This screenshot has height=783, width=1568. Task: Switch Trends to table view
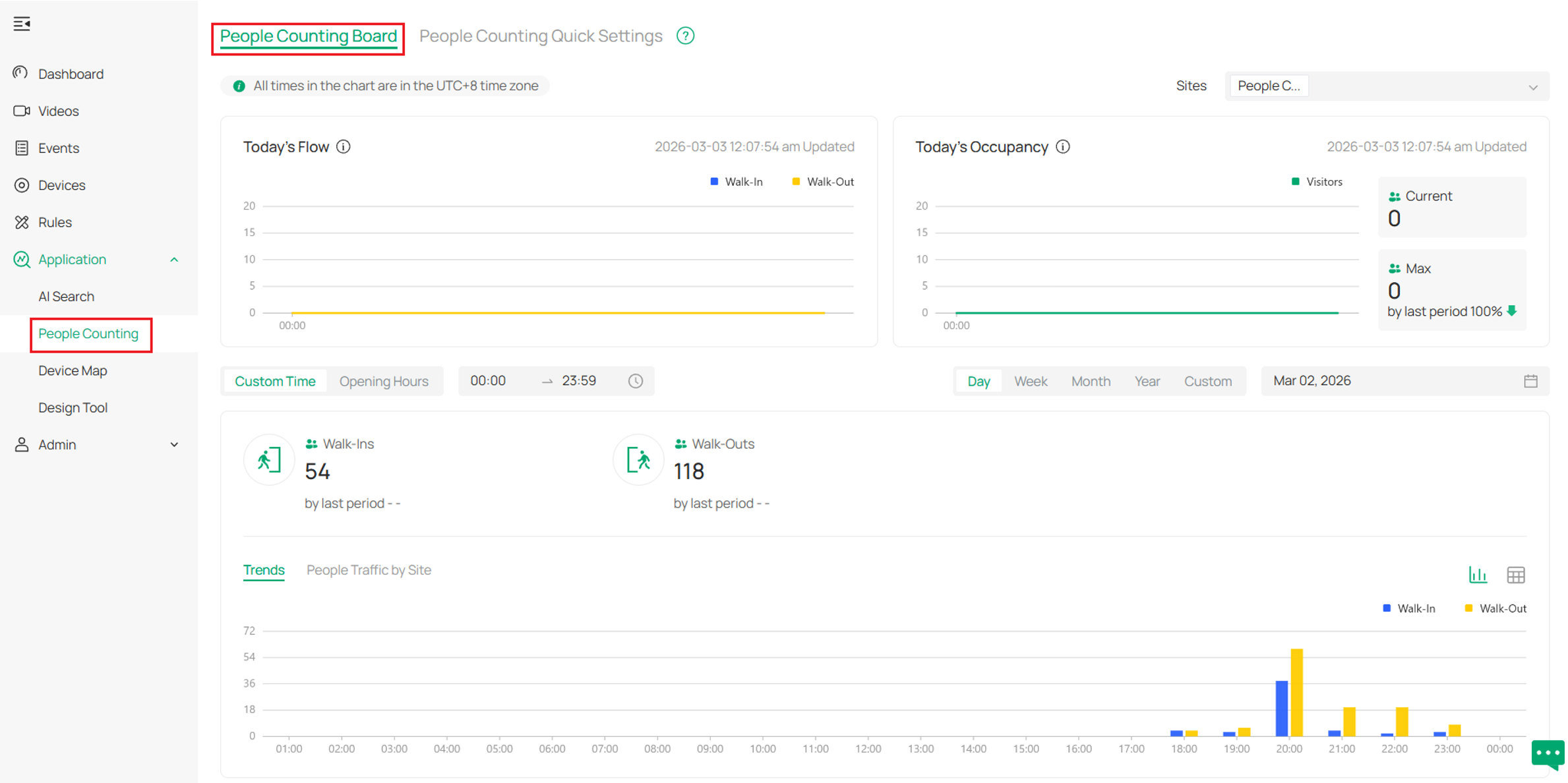[x=1515, y=575]
